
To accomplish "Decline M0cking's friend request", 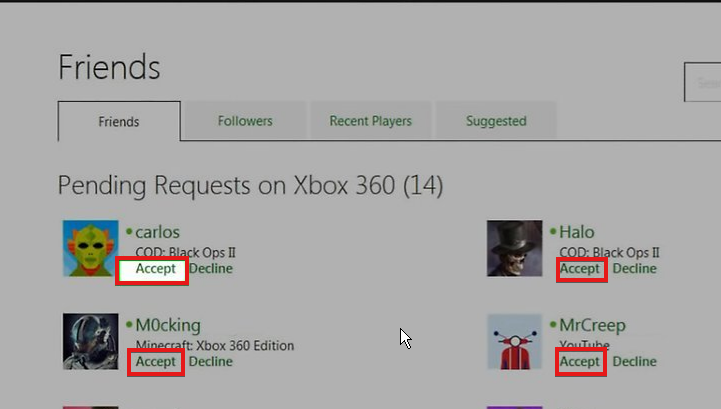I will (211, 362).
